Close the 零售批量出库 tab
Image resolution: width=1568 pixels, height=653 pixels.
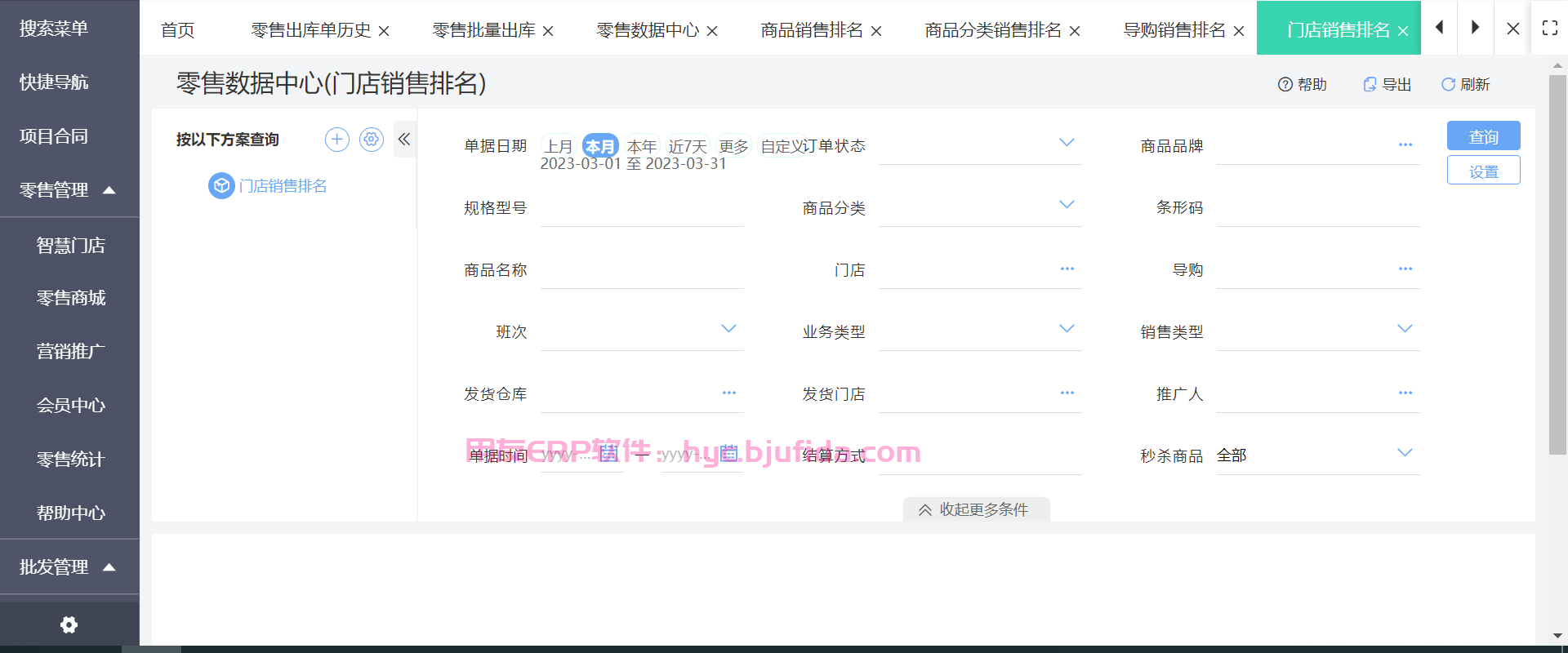pos(548,31)
